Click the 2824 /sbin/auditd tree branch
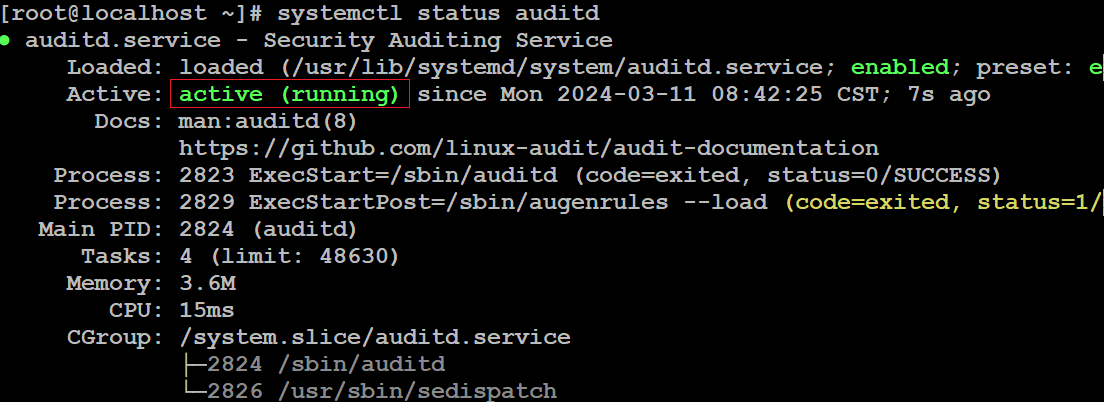This screenshot has height=416, width=1104. point(313,365)
